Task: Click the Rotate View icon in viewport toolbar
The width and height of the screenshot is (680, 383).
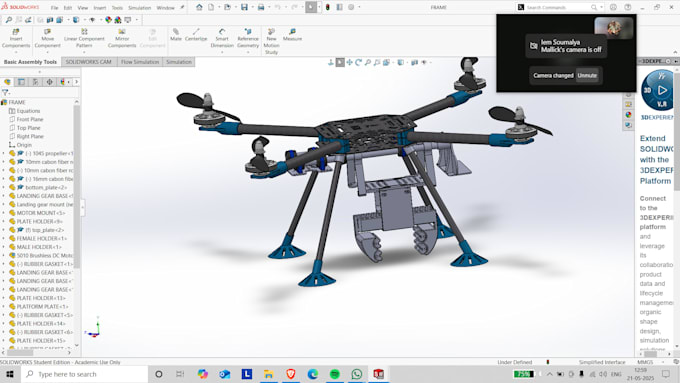Action: coord(358,62)
